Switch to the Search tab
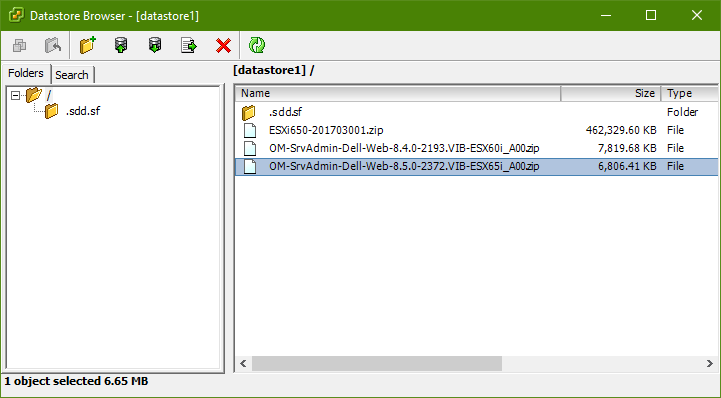This screenshot has width=721, height=398. 72,75
